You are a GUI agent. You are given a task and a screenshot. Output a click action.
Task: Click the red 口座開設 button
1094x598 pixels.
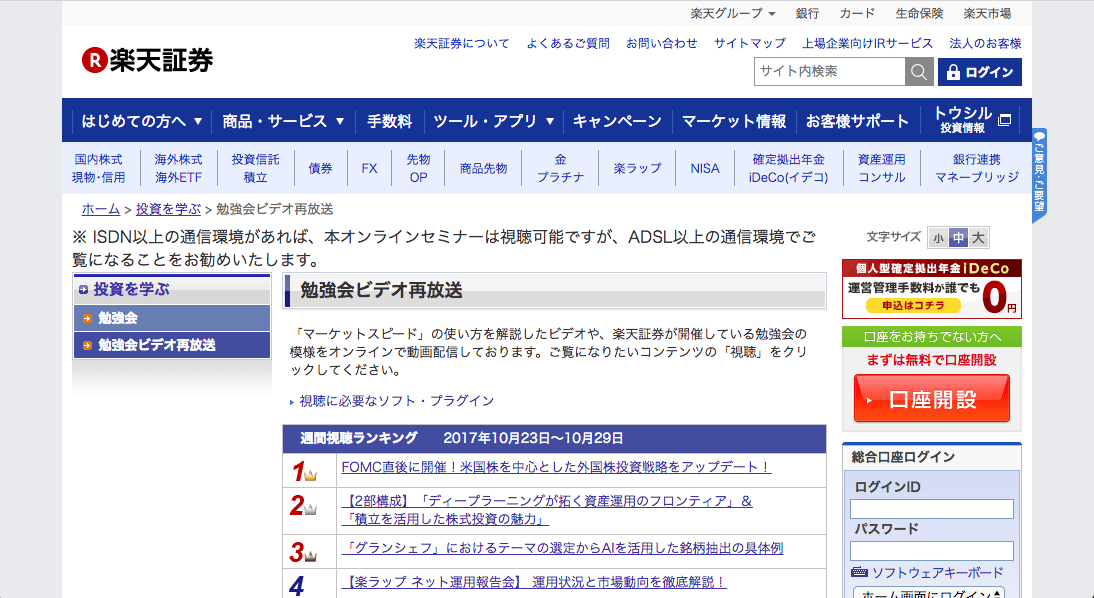pos(931,399)
